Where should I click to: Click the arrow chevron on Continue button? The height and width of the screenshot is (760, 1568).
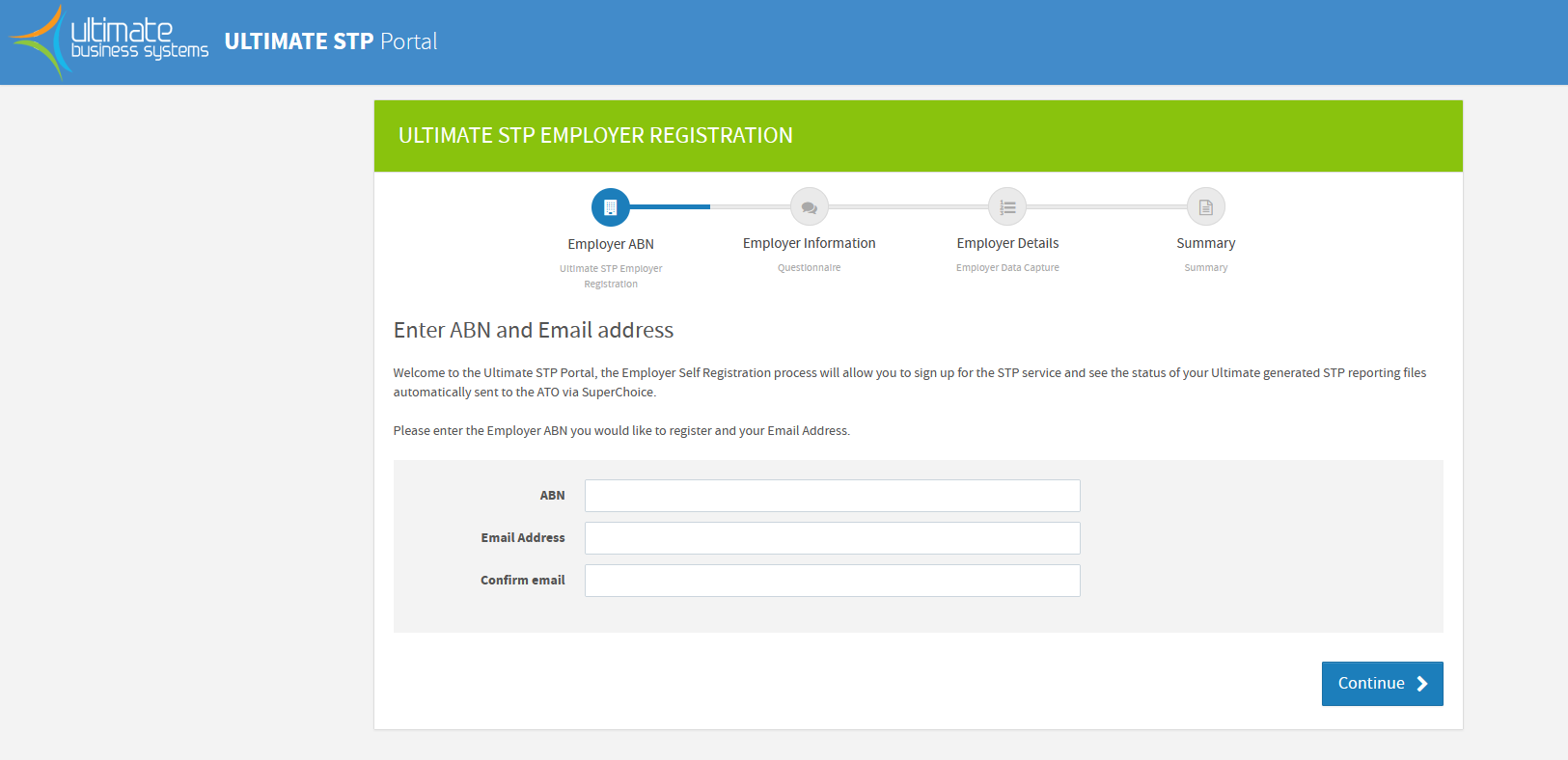pyautogui.click(x=1422, y=684)
